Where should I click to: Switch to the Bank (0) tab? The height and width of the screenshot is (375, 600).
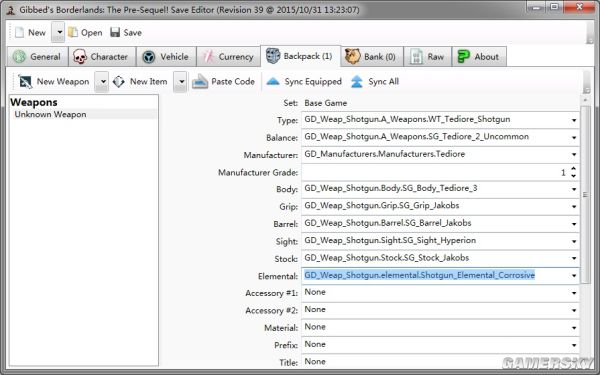click(x=372, y=57)
